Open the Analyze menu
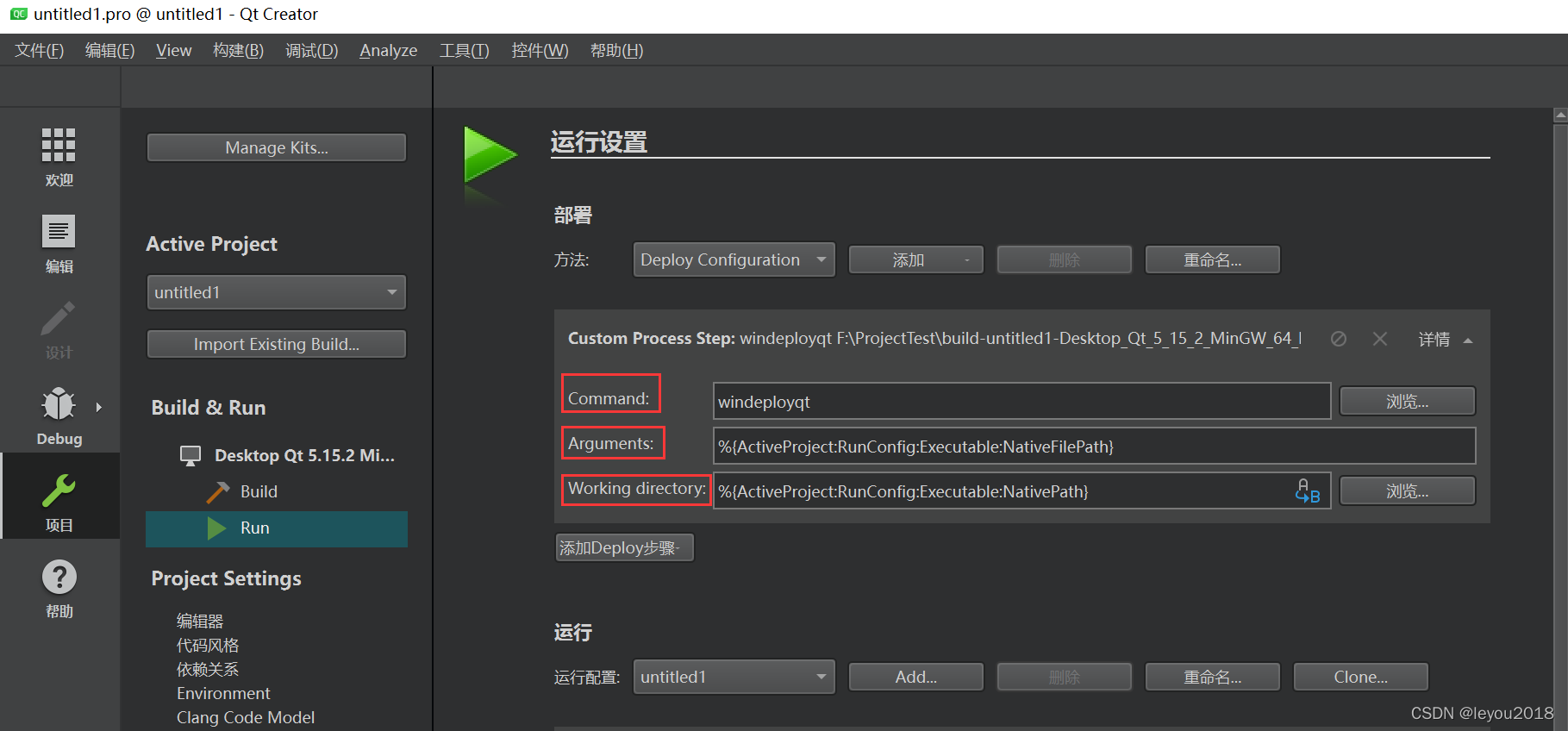 [388, 50]
